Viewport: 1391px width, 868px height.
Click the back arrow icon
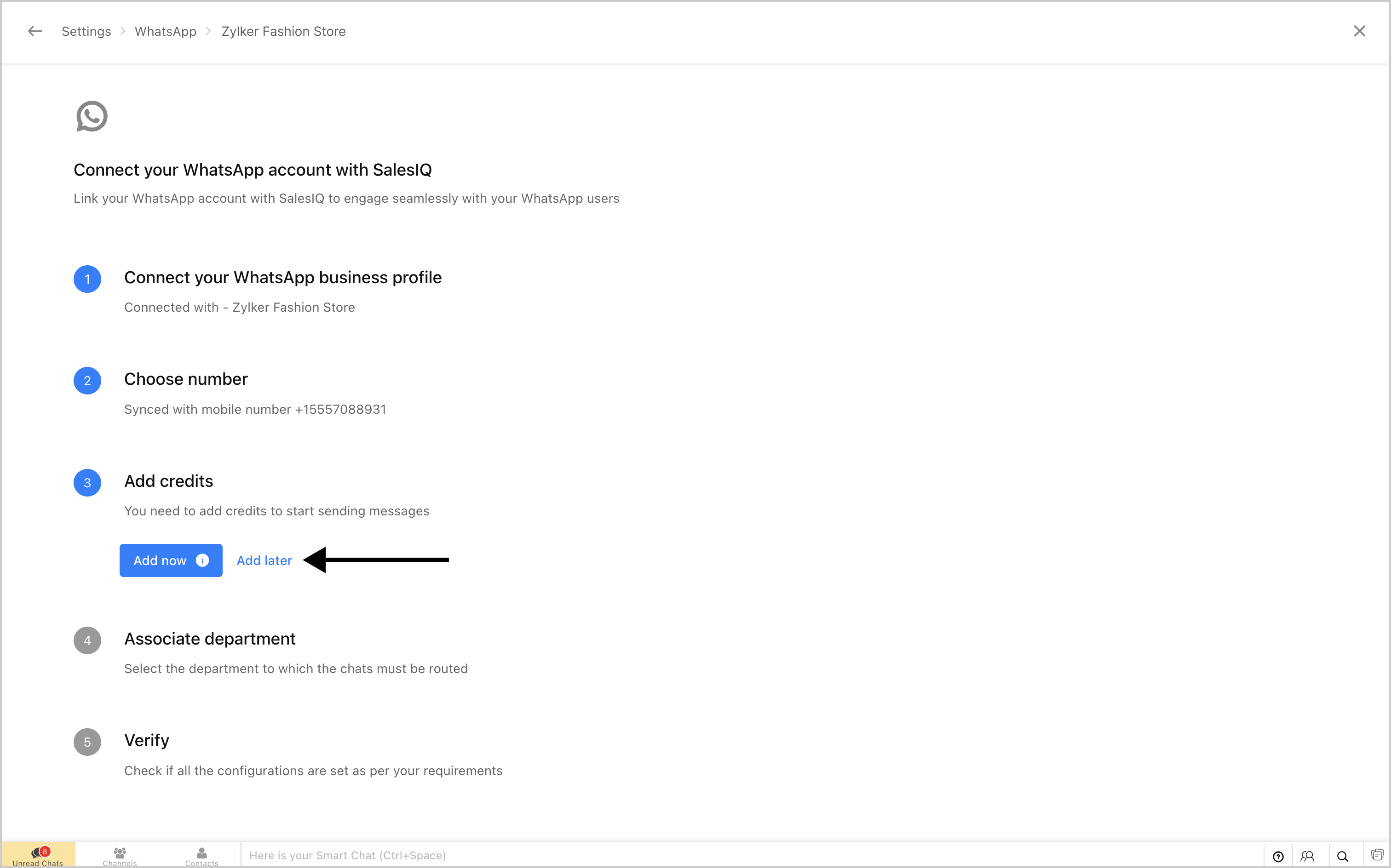point(35,31)
